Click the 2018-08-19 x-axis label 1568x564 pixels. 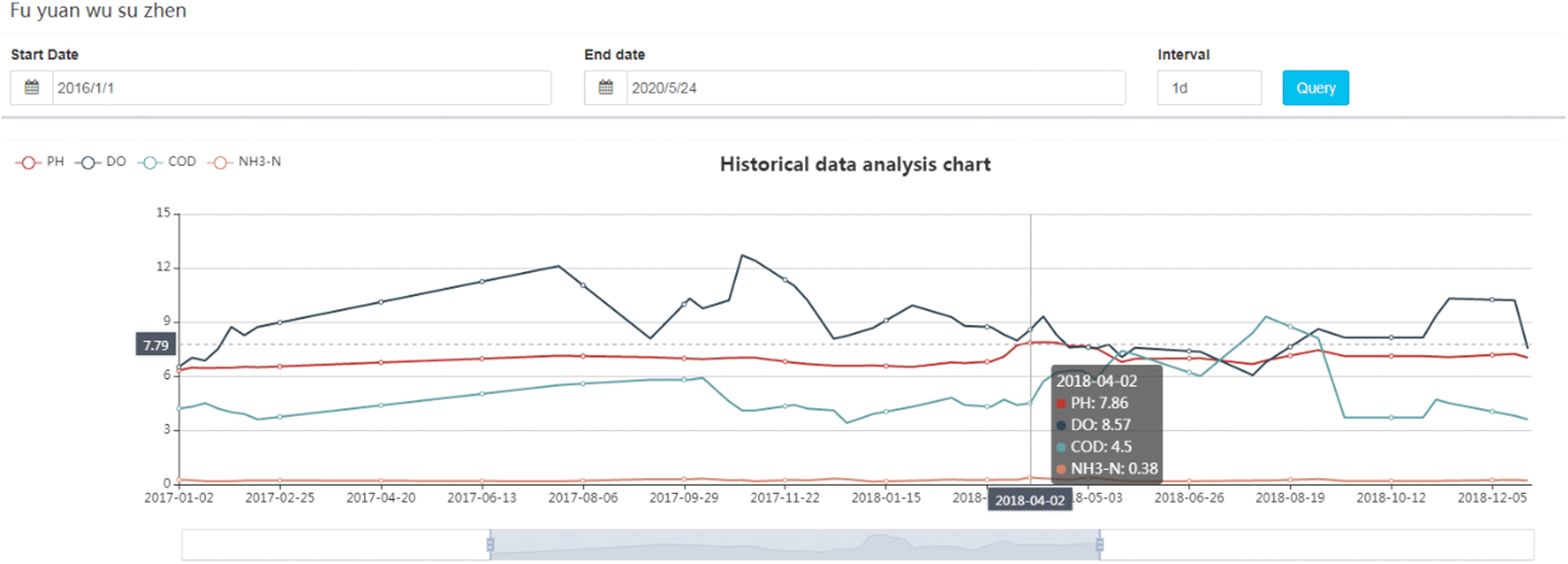click(x=1289, y=498)
